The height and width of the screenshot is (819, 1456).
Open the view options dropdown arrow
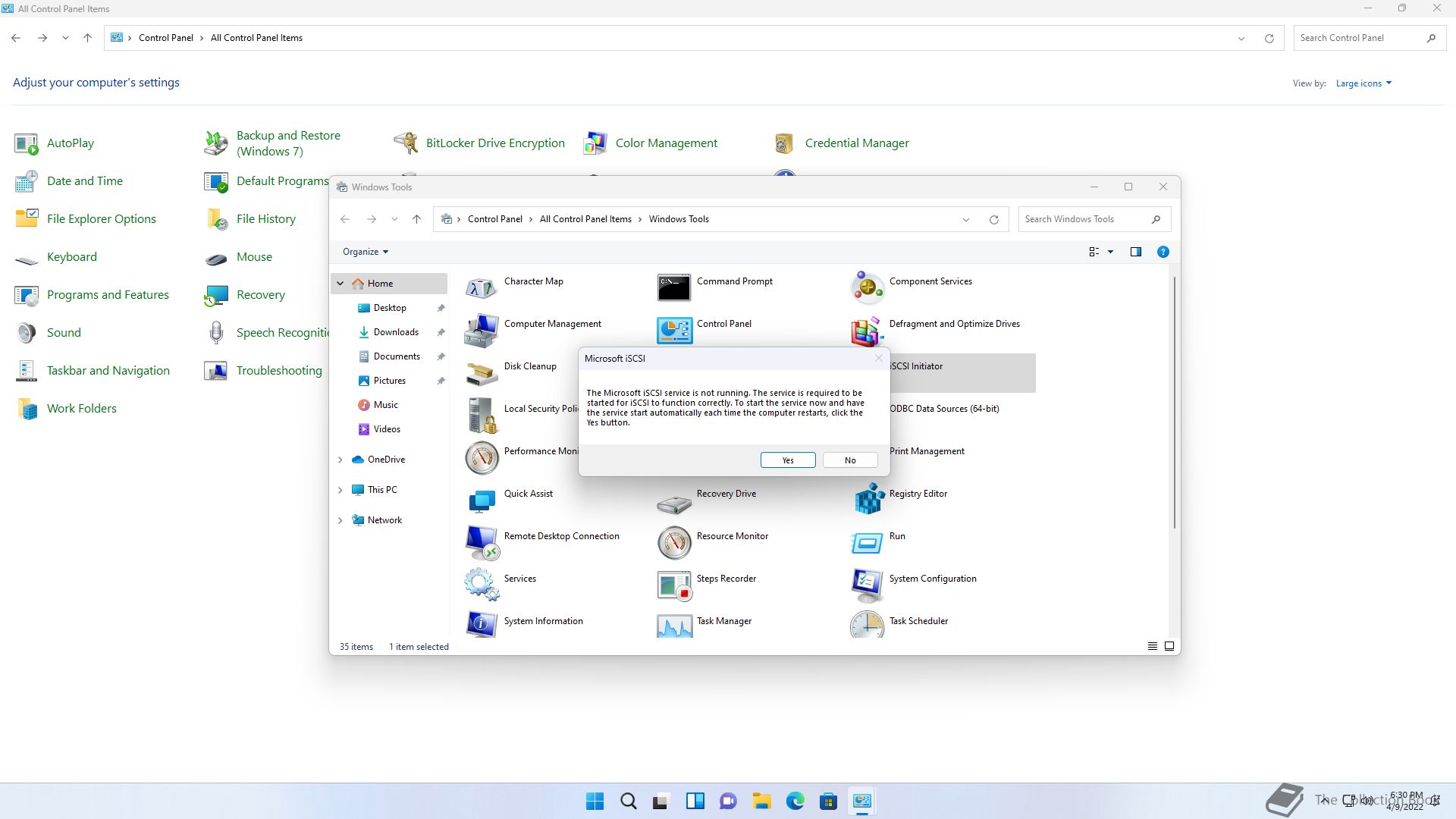(1110, 252)
